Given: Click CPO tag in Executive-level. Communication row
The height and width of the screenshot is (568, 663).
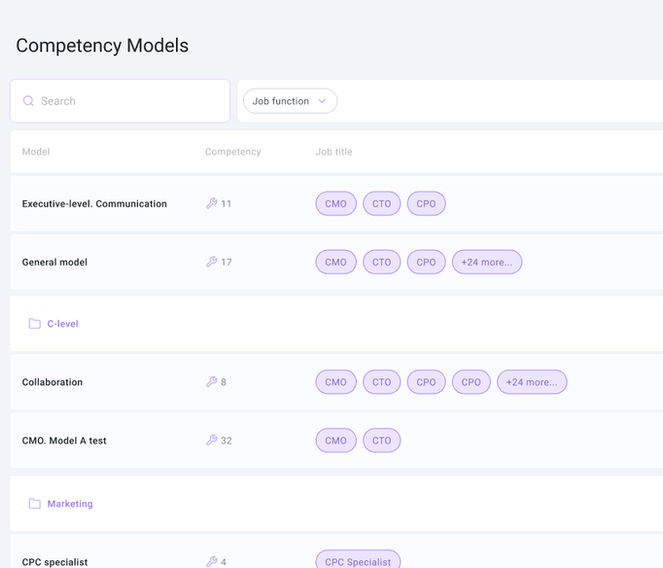Looking at the screenshot, I should (426, 203).
